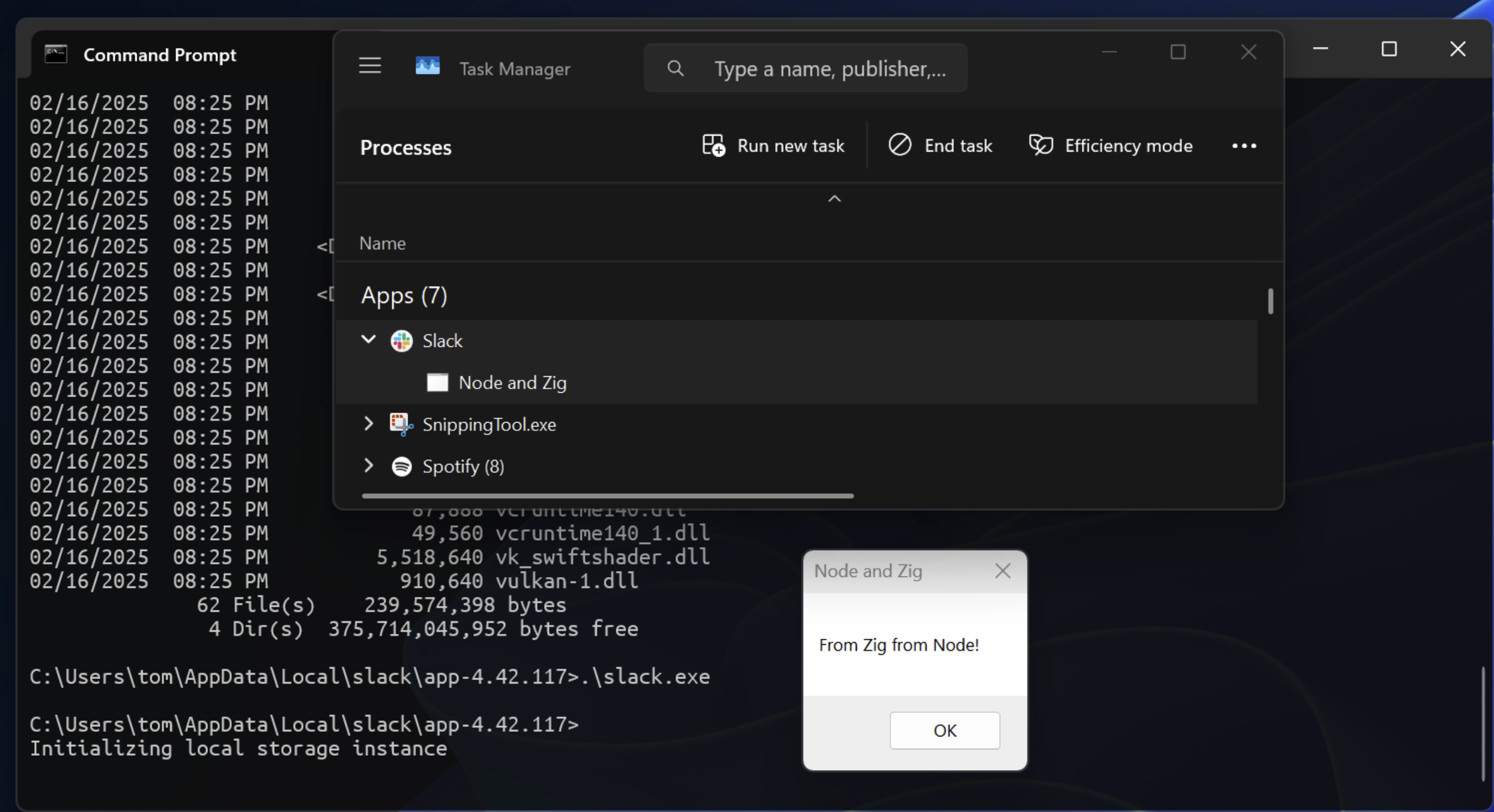1494x812 pixels.
Task: Expand the SnippingTool.exe process group
Action: [368, 424]
